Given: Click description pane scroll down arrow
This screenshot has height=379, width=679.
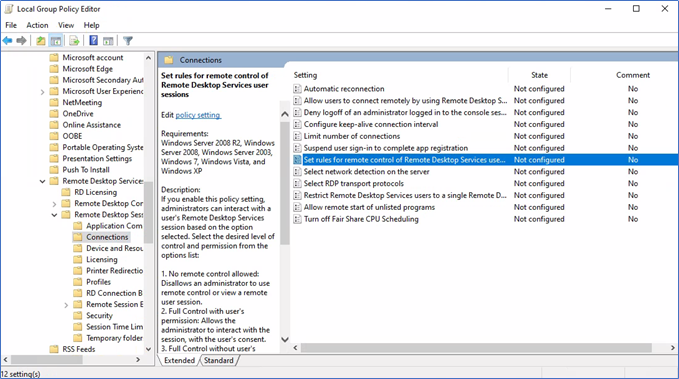Looking at the screenshot, I should click(285, 340).
